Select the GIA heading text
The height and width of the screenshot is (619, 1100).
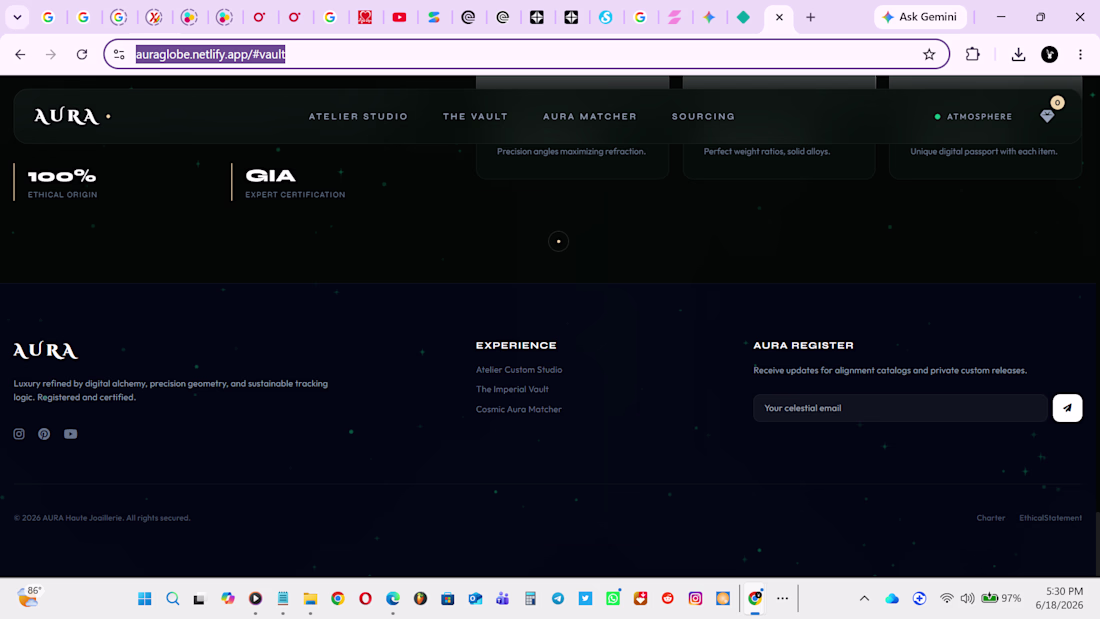click(x=271, y=175)
